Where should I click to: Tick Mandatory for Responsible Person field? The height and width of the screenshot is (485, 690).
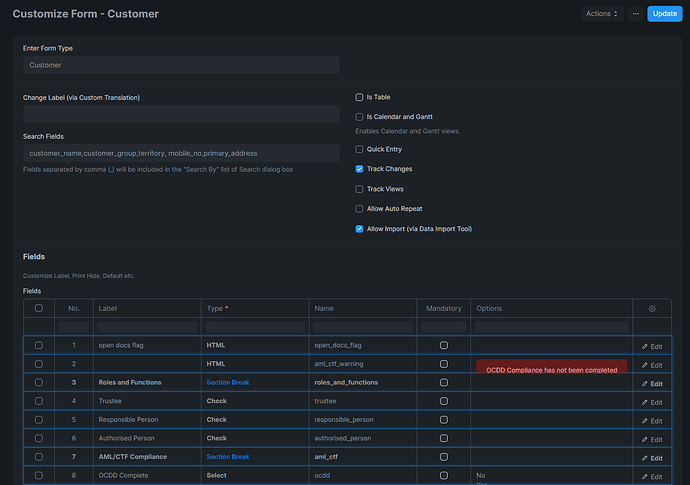click(444, 419)
